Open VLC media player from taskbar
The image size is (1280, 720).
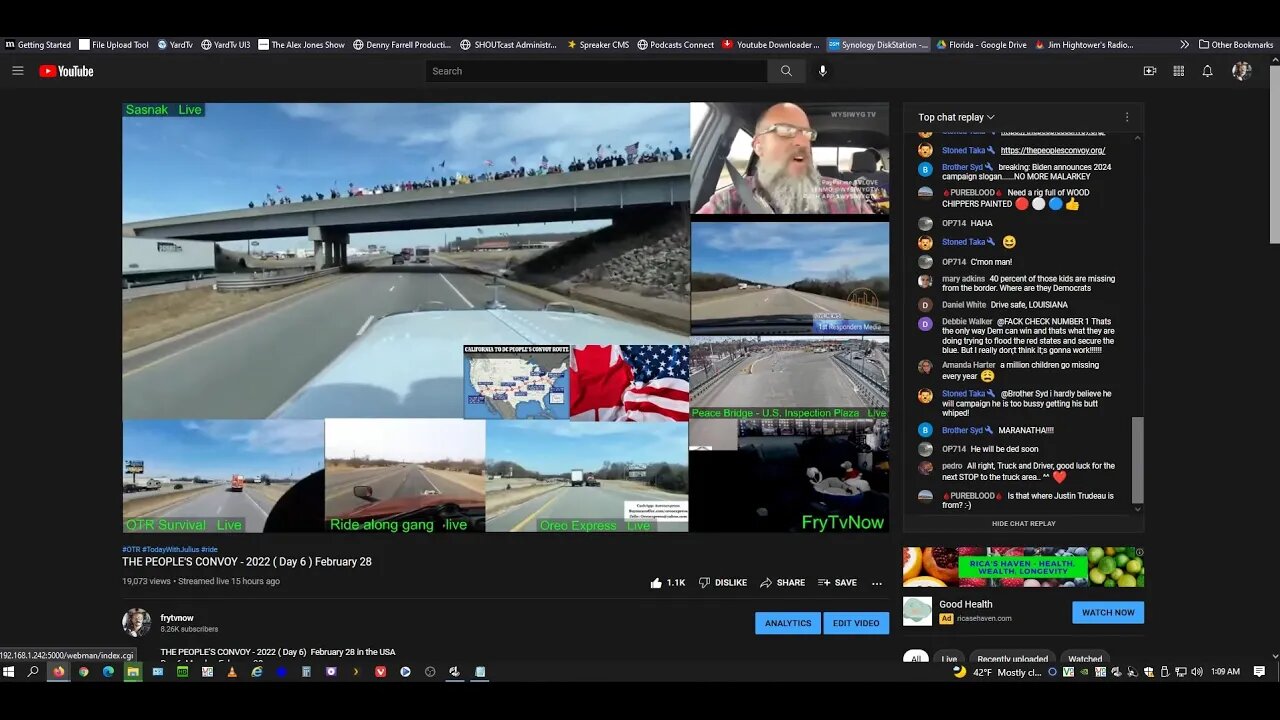click(232, 672)
